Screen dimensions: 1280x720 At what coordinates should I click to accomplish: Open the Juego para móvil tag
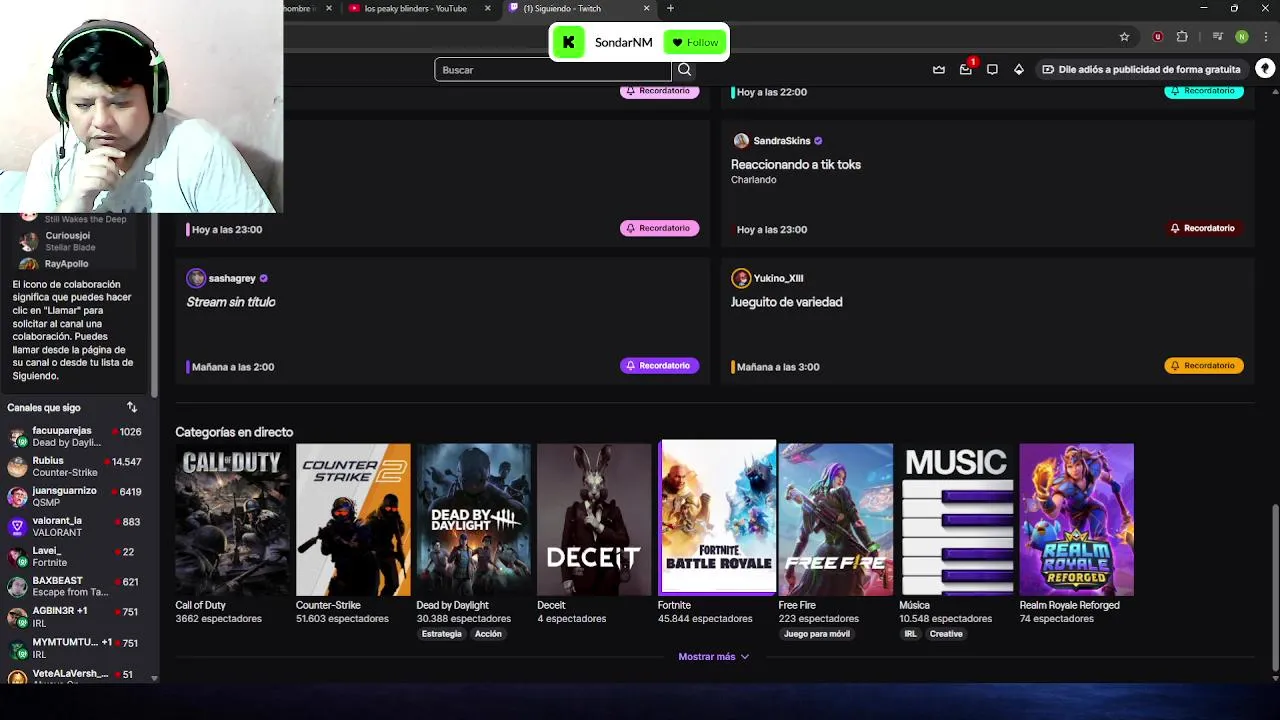pyautogui.click(x=816, y=634)
